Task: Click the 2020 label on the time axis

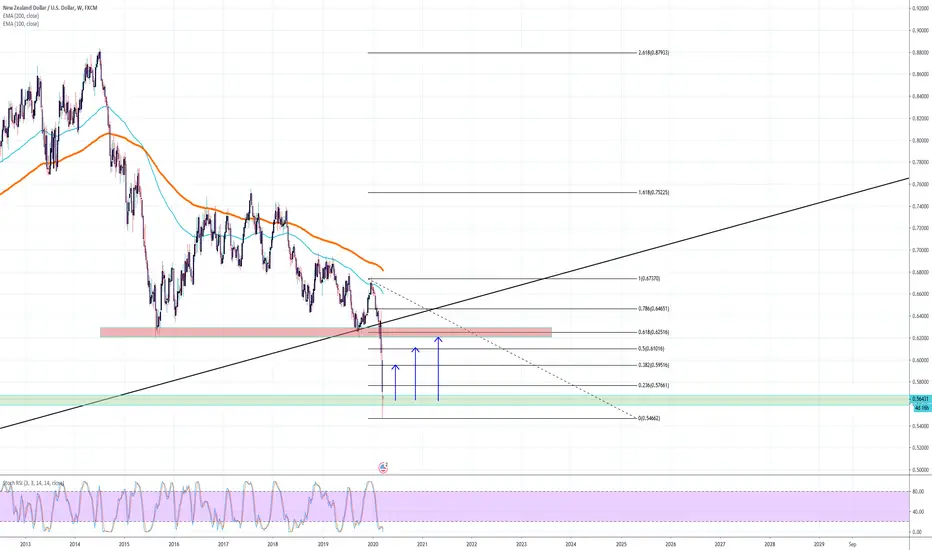Action: 373,544
